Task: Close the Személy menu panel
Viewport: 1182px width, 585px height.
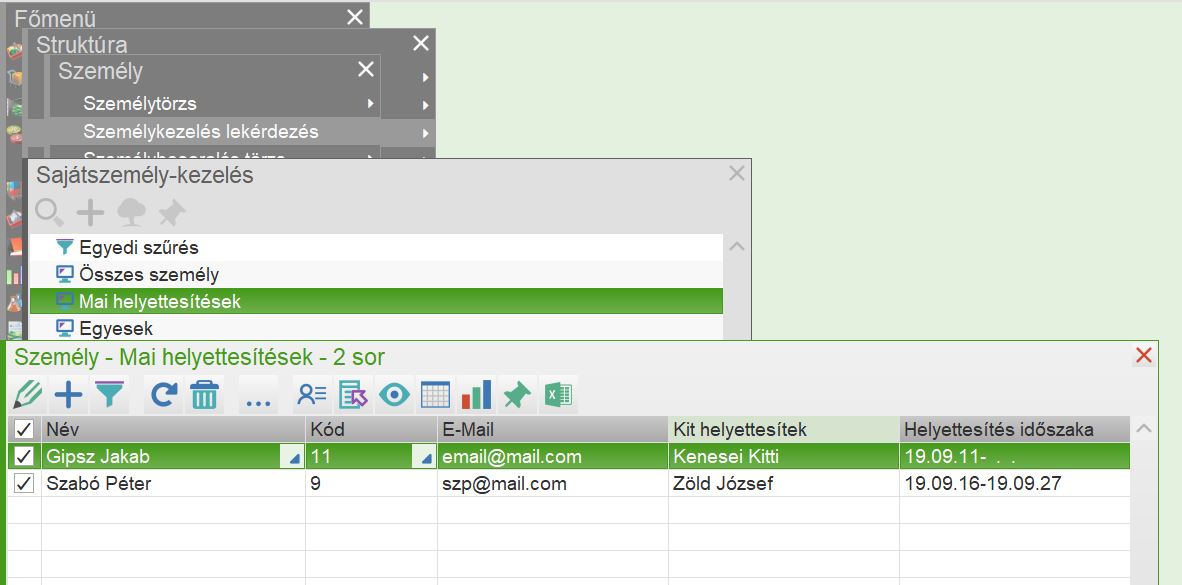Action: click(366, 69)
